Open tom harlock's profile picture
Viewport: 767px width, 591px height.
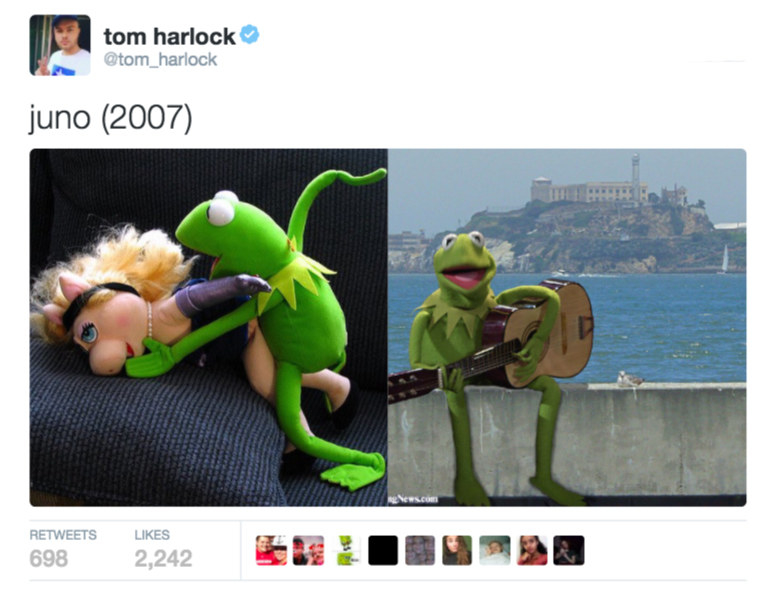pyautogui.click(x=60, y=45)
